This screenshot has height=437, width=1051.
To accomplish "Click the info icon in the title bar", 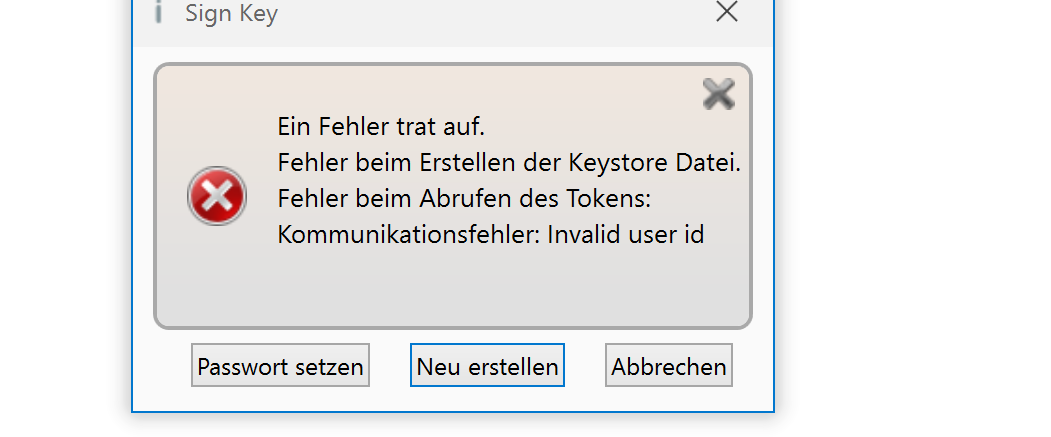I will click(158, 12).
